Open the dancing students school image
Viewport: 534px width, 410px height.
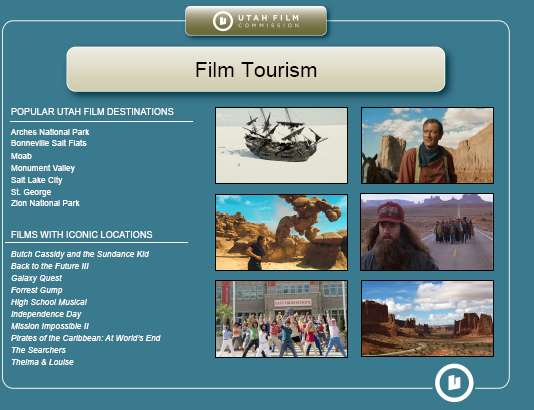(x=281, y=319)
